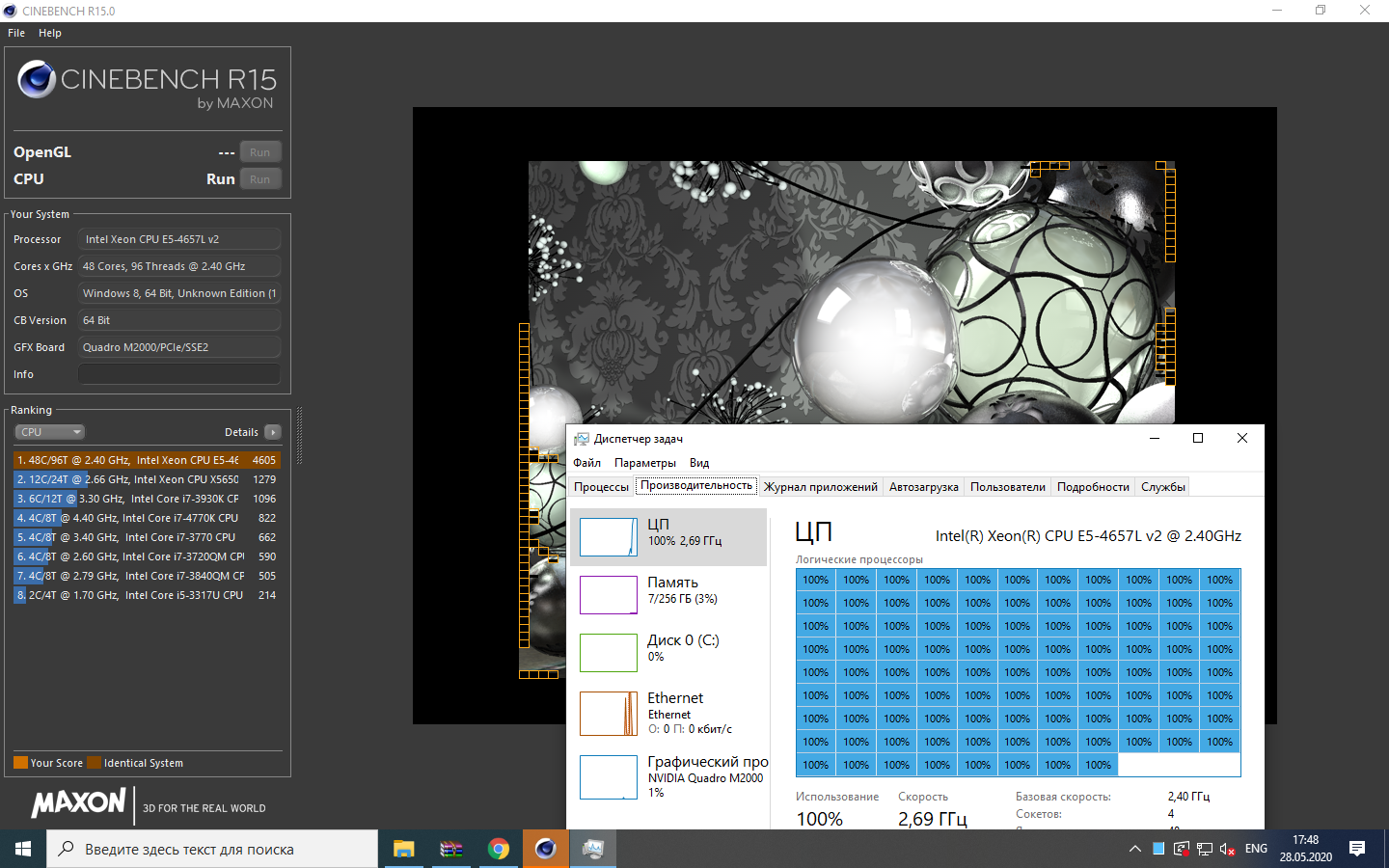The image size is (1389, 868).
Task: Show hidden system tray icons
Action: point(1134,849)
